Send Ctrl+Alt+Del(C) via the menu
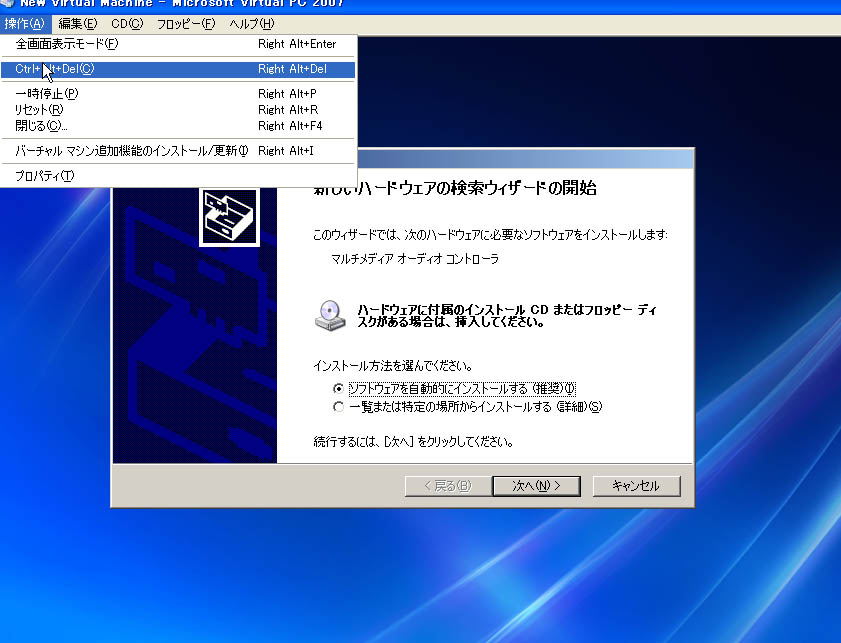The height and width of the screenshot is (643, 841). 178,69
